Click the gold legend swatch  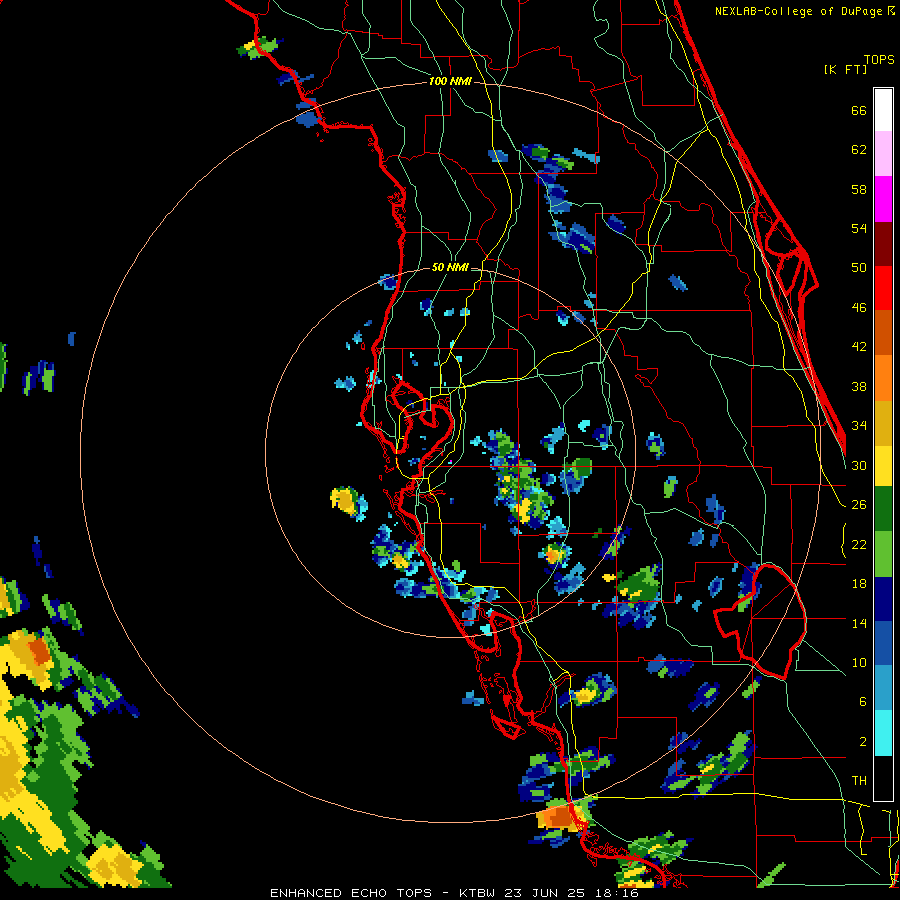click(883, 423)
